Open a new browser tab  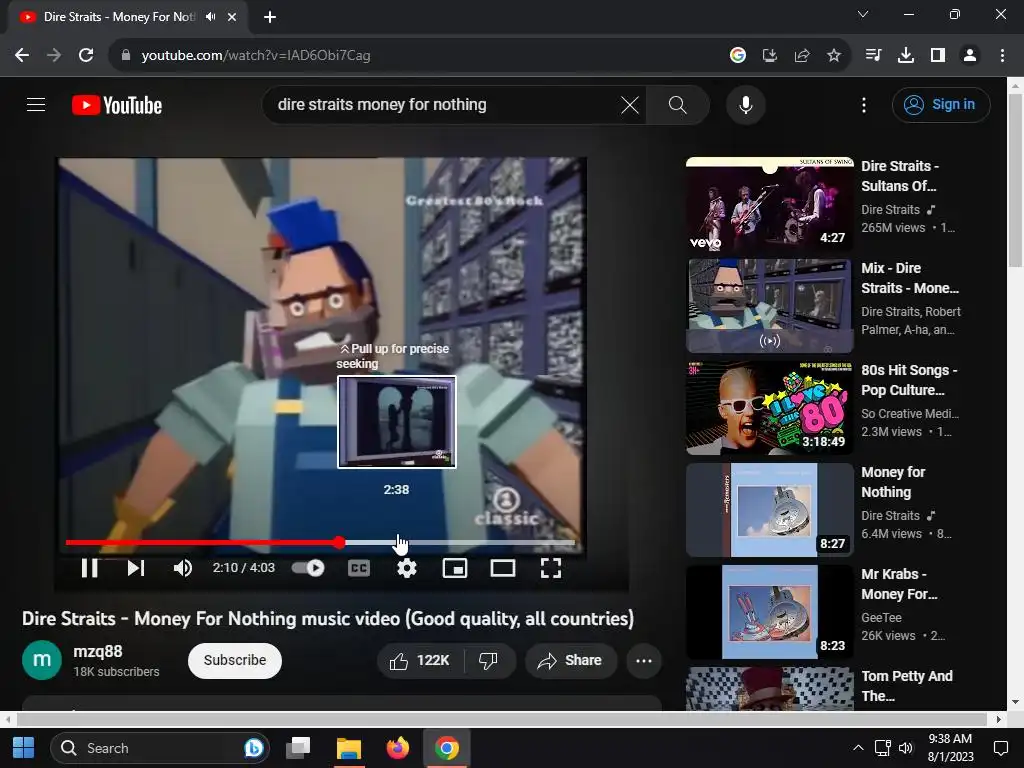[270, 17]
